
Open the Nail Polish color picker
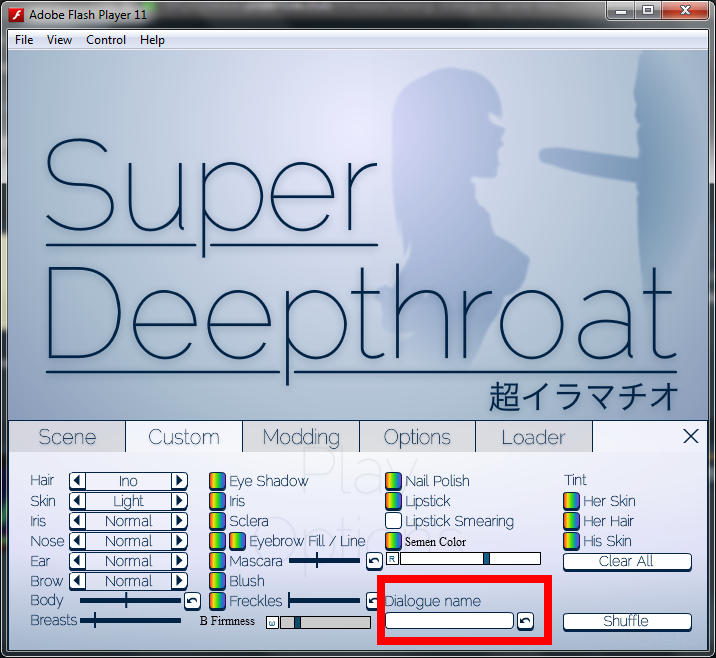[393, 481]
